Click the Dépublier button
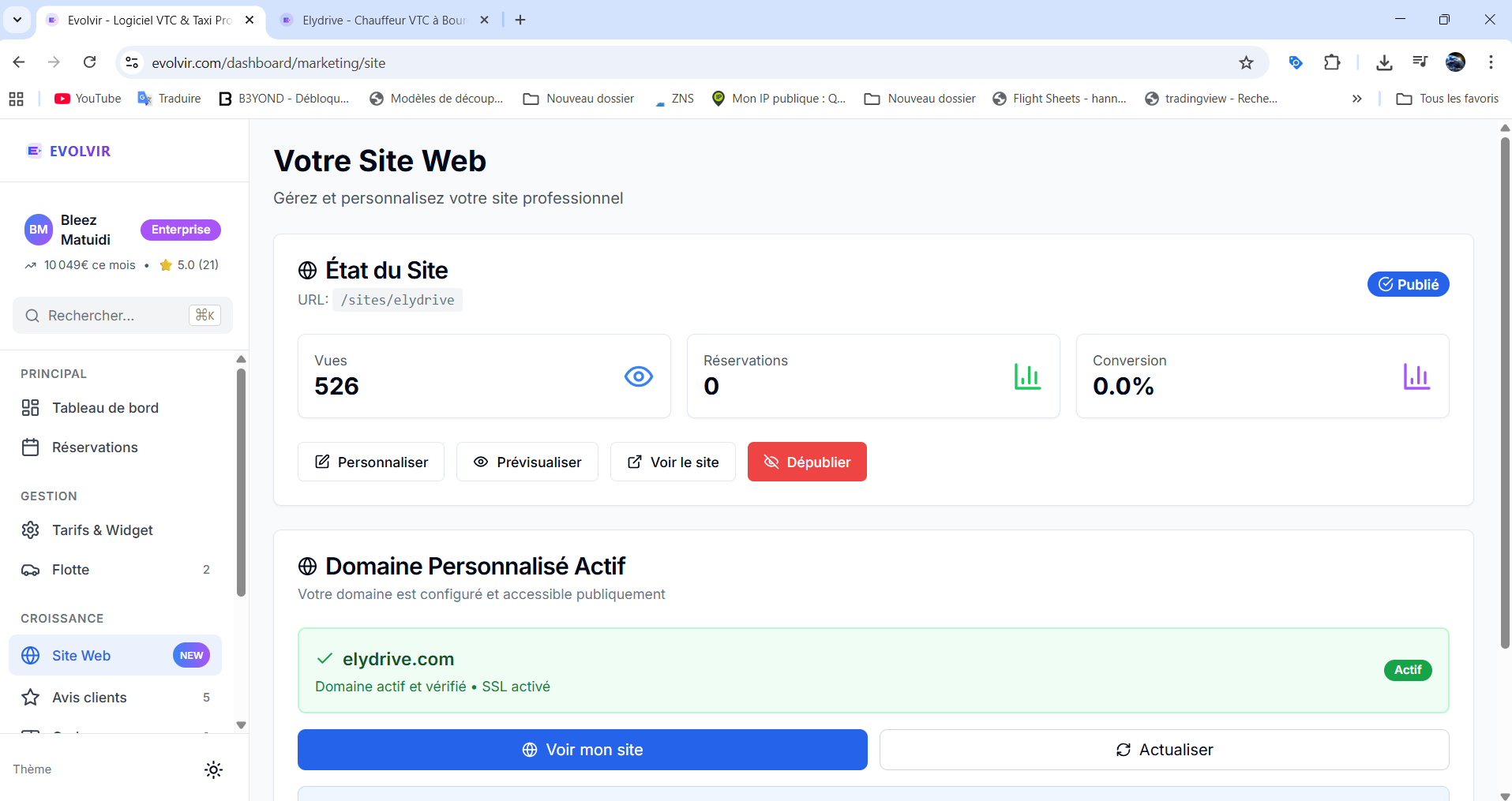This screenshot has height=801, width=1512. pyautogui.click(x=806, y=462)
